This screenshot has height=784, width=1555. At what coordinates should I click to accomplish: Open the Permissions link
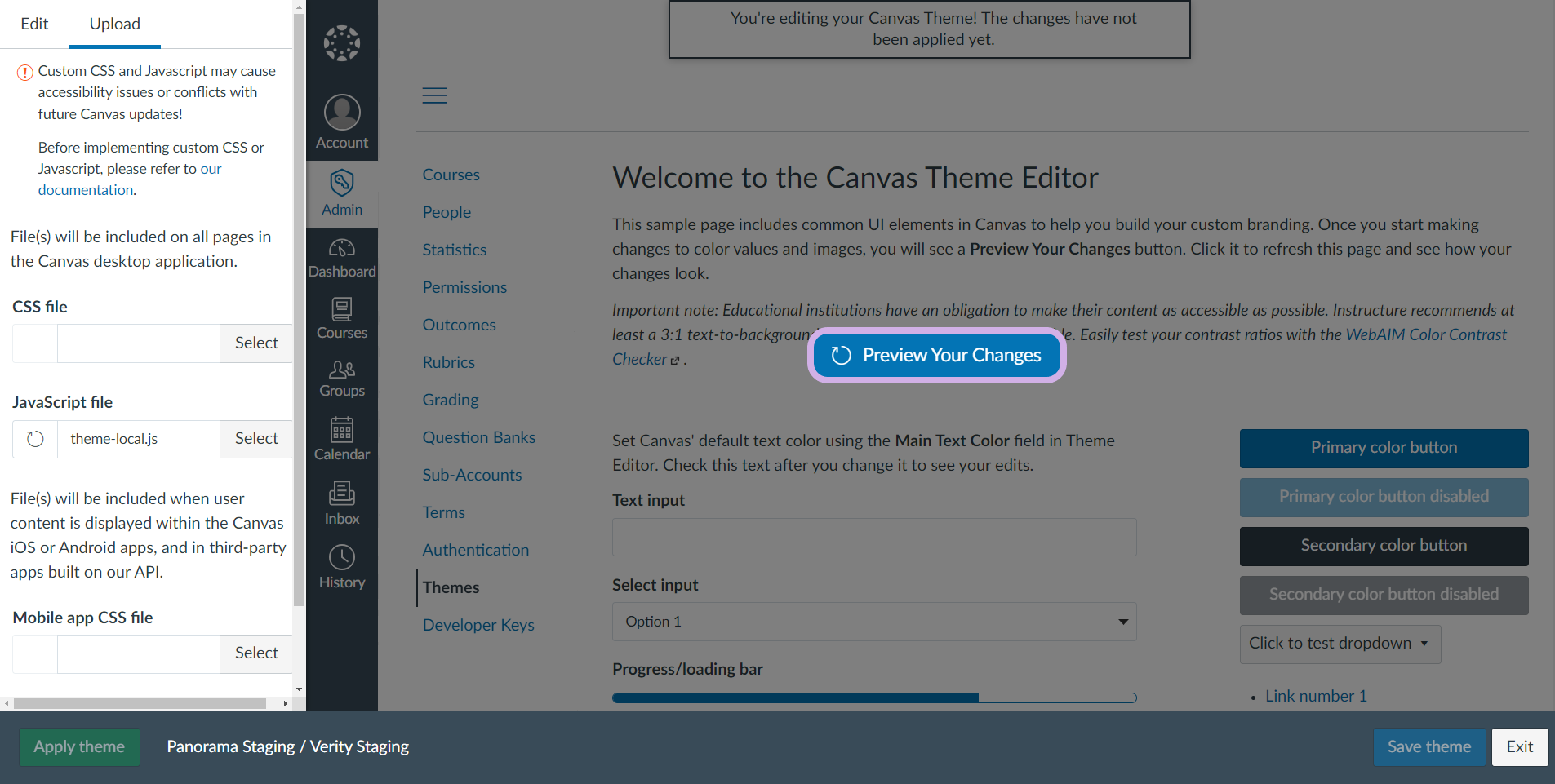tap(464, 287)
